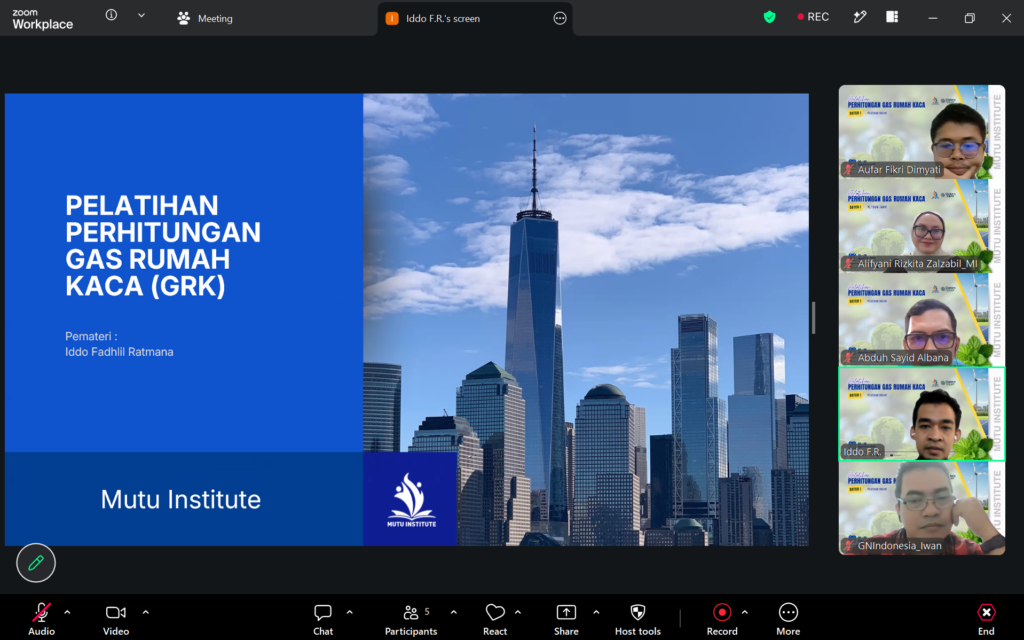Minimize the Zoom window
This screenshot has width=1024, height=640.
click(933, 18)
